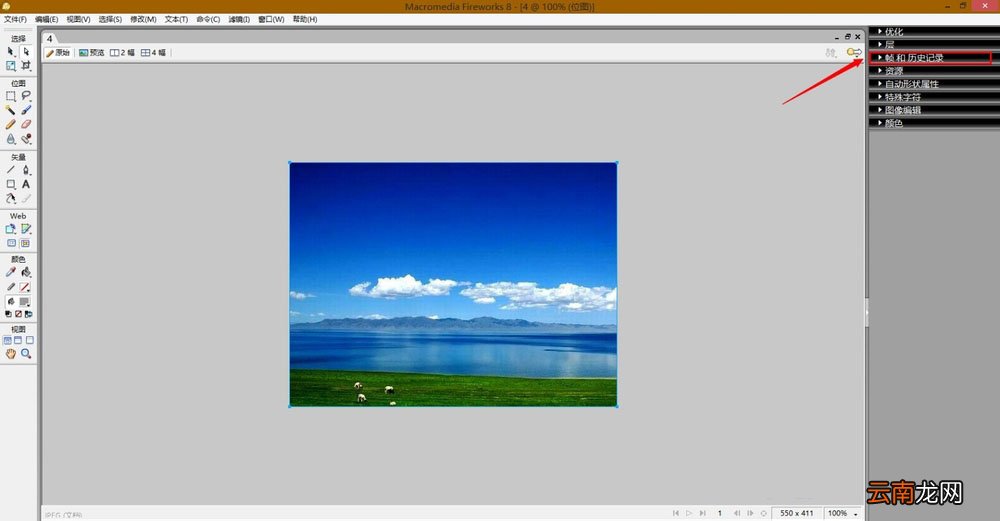The width and height of the screenshot is (1000, 521).
Task: Pick the Eraser tool
Action: 26,124
